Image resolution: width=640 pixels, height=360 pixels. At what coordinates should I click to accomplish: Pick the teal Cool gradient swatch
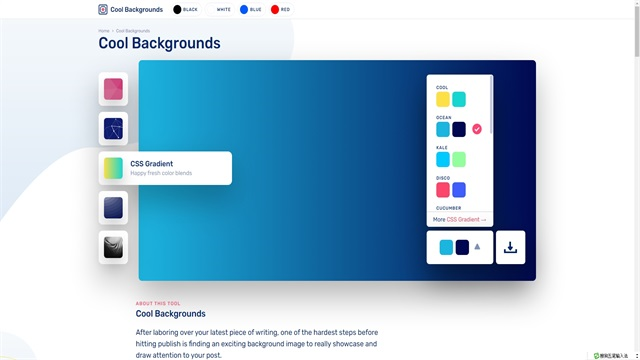click(x=459, y=99)
